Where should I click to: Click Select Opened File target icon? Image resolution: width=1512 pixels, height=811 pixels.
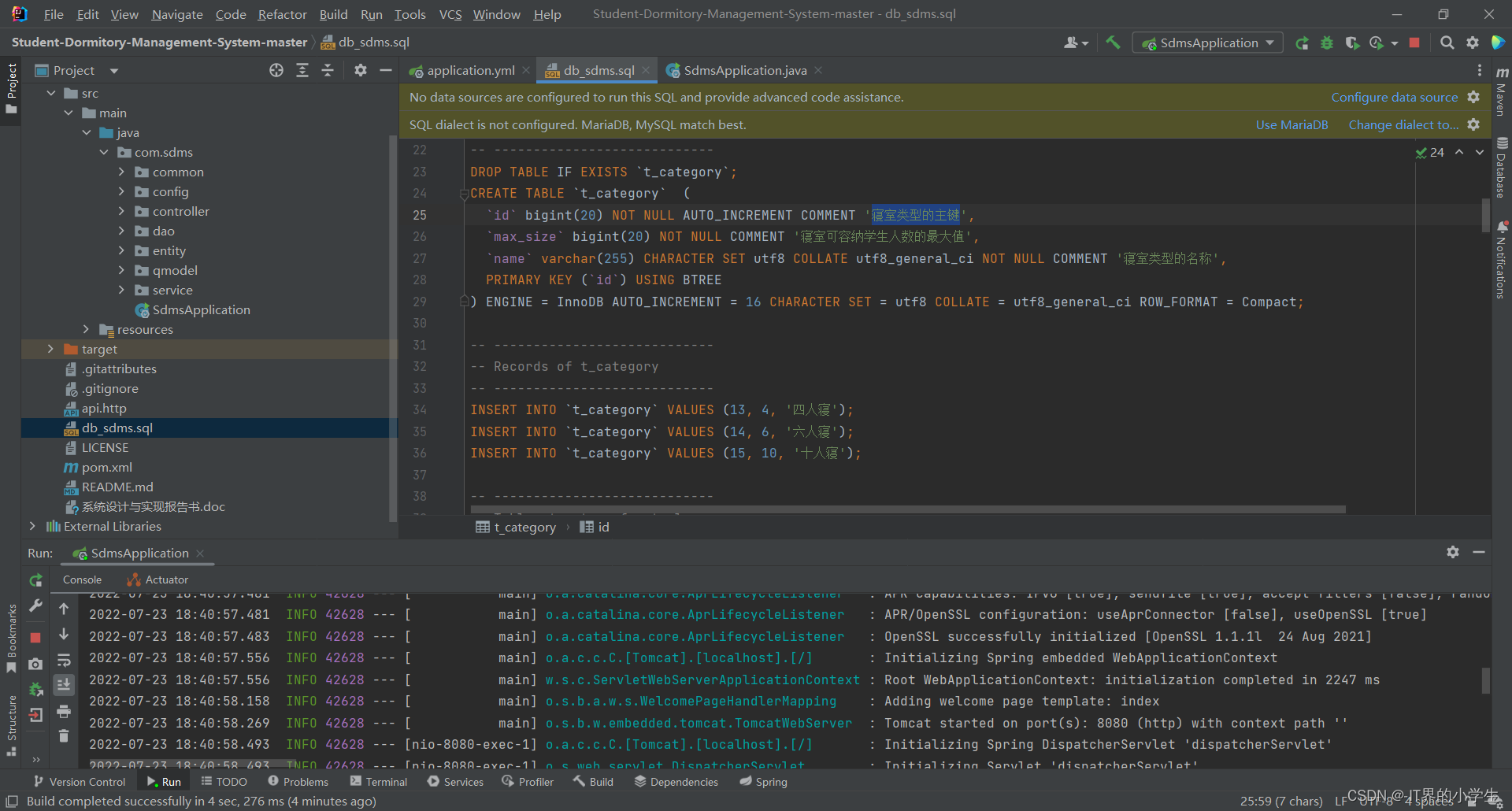(x=276, y=70)
